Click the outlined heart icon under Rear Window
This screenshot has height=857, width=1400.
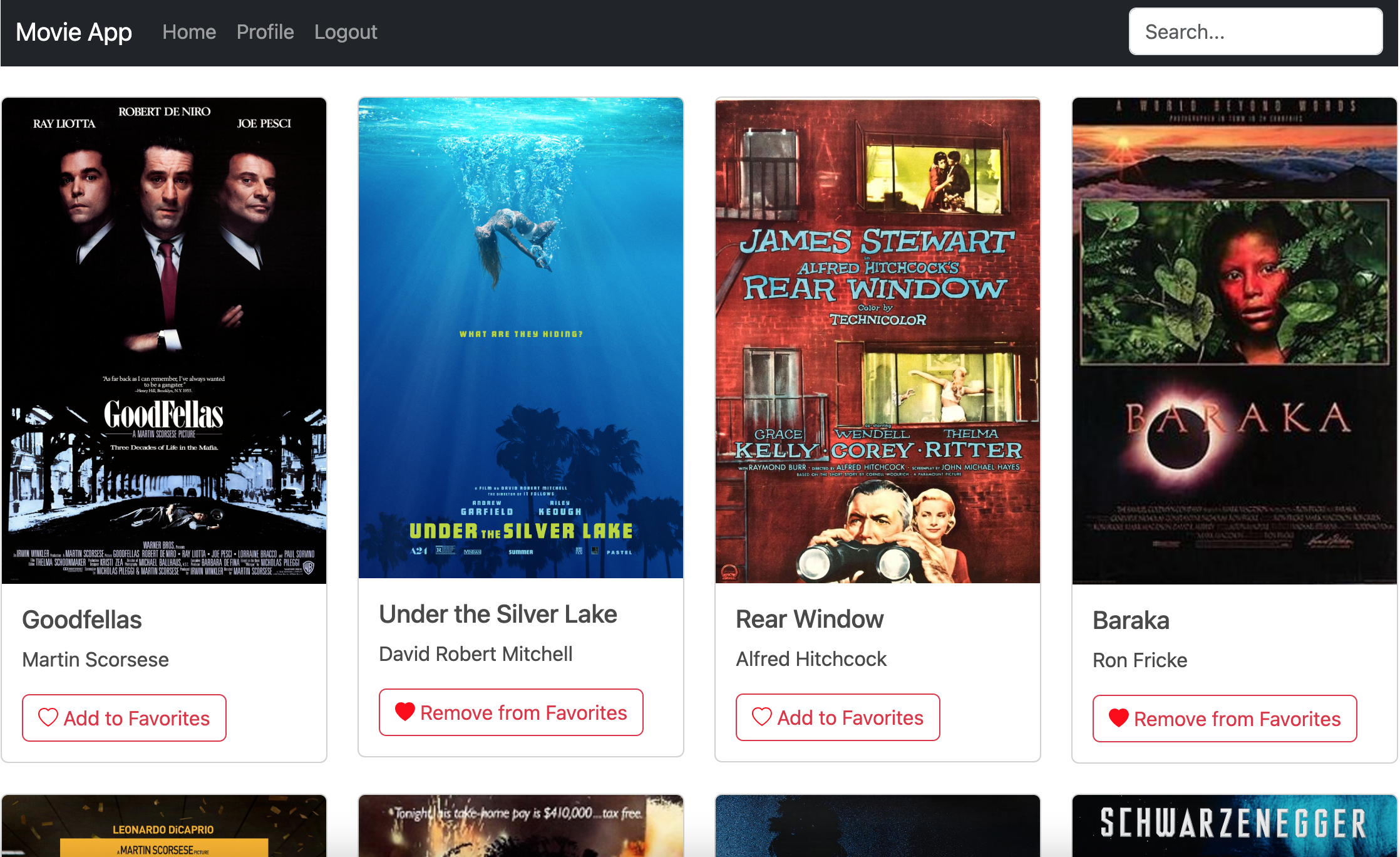pos(761,717)
